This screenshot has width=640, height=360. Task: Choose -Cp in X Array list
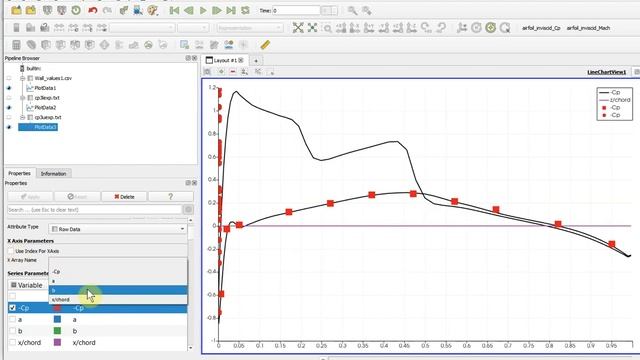(118, 272)
